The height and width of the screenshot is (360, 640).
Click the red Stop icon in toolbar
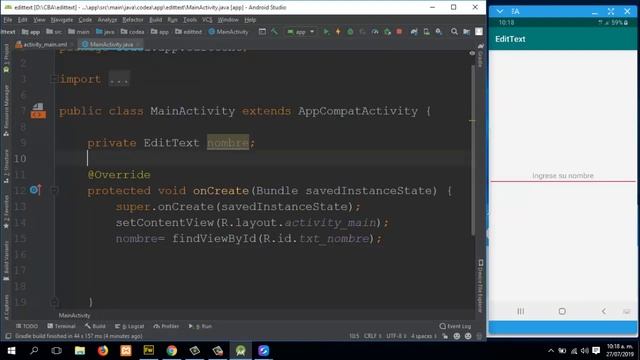399,32
